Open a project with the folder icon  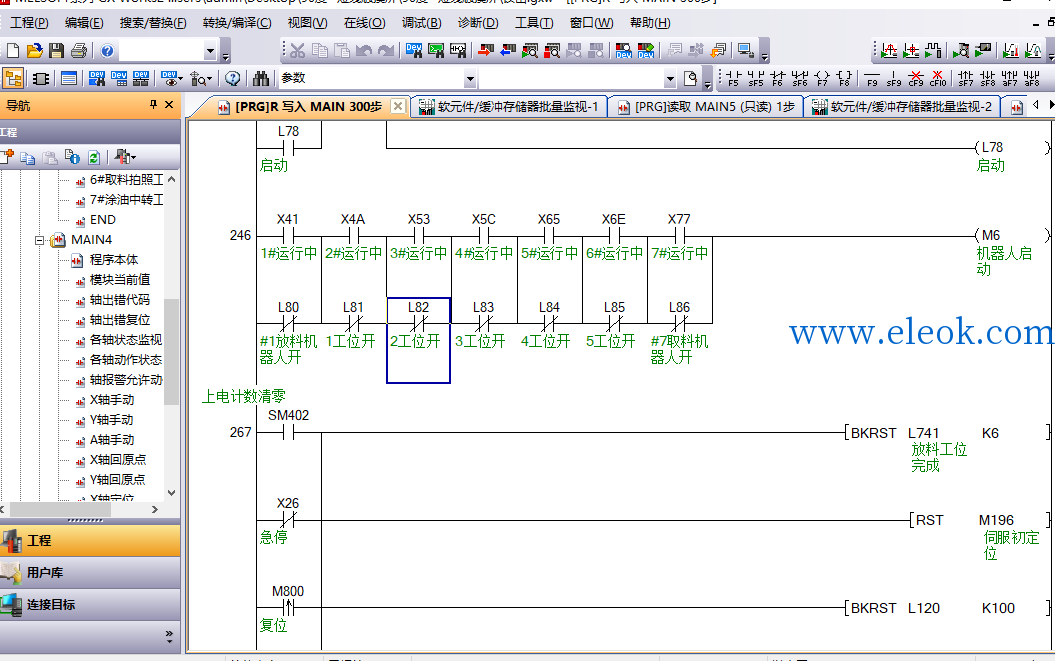point(34,50)
